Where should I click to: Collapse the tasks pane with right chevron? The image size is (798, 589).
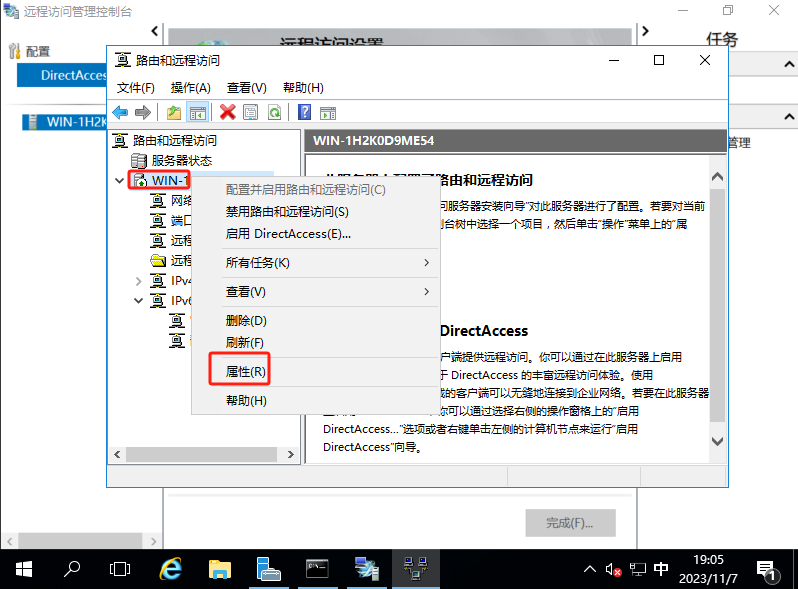645,31
